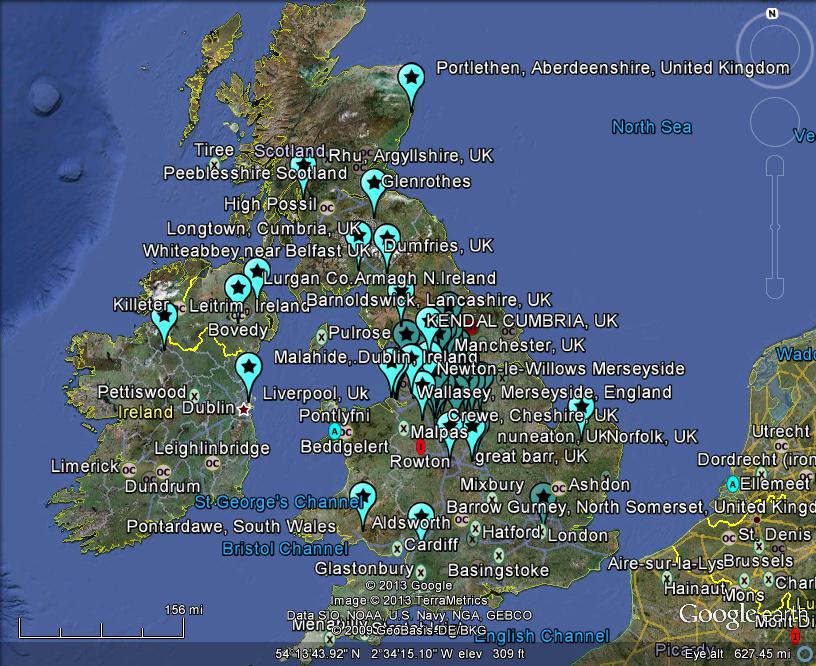Click the X icon left of Cardiff

397,548
